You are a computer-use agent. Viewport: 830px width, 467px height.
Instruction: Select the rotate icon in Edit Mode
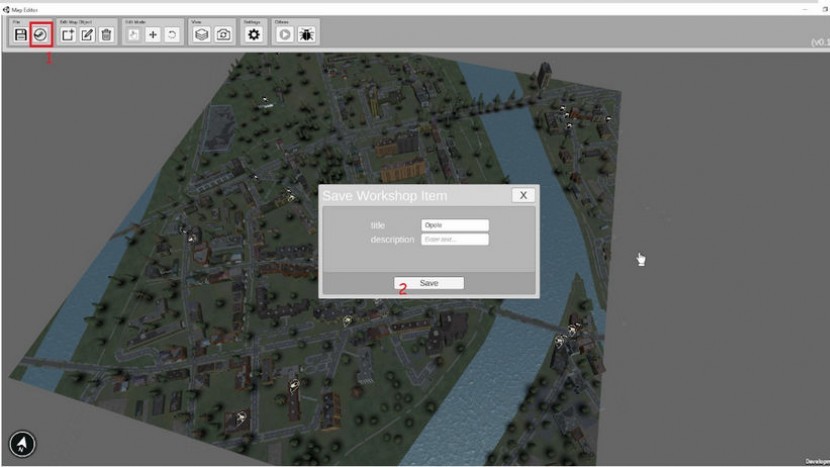172,34
